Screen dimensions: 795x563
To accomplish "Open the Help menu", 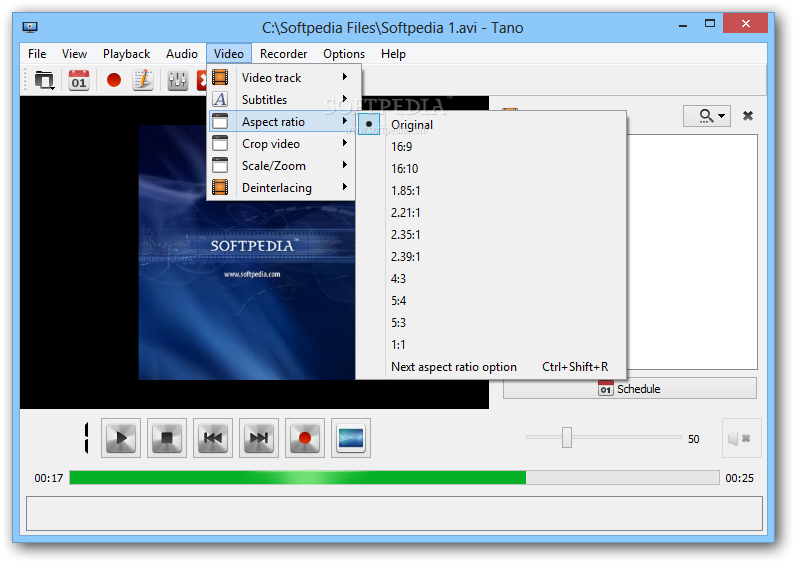I will (x=393, y=54).
